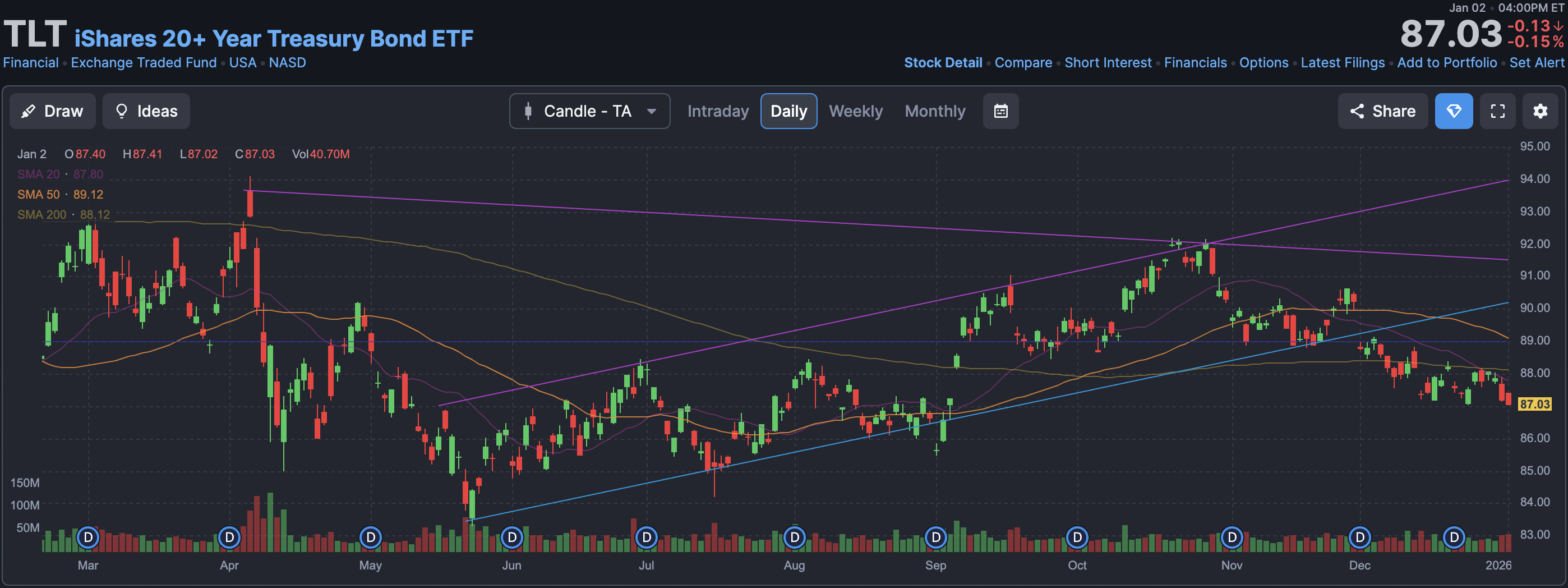
Task: Click the August dividend marker
Action: pyautogui.click(x=794, y=538)
